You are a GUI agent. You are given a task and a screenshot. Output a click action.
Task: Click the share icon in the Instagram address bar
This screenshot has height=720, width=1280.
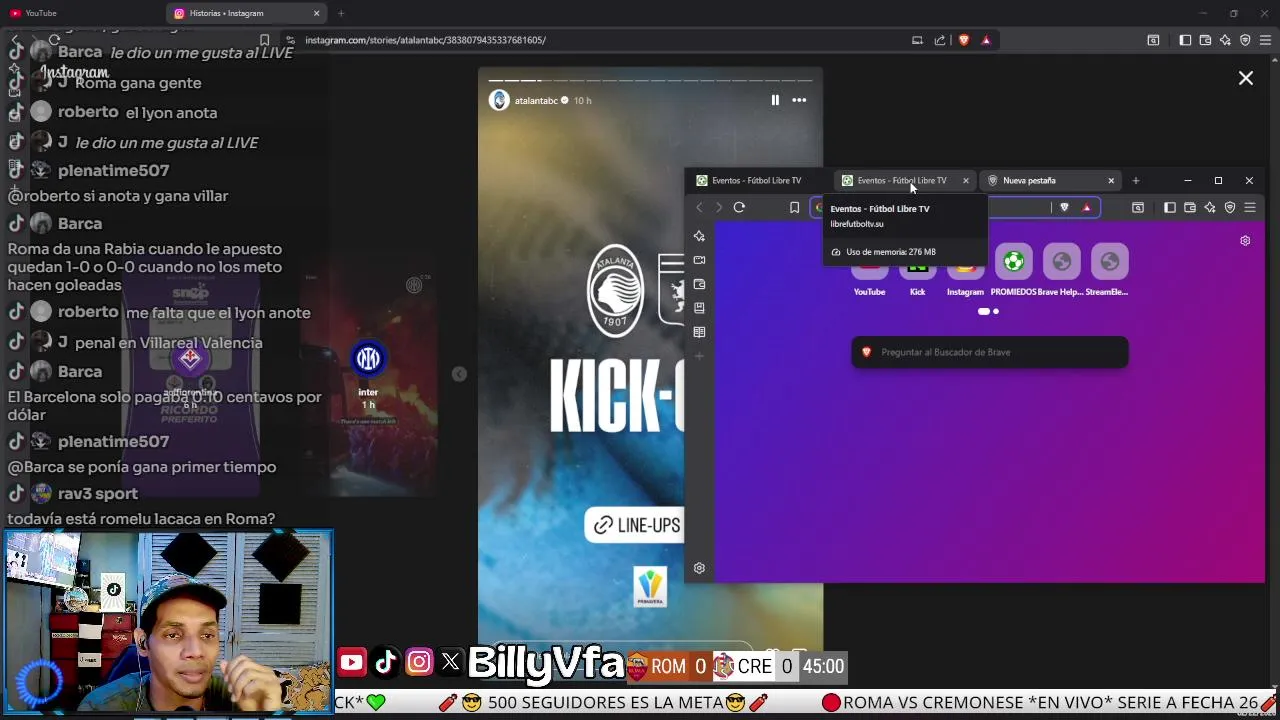point(940,40)
